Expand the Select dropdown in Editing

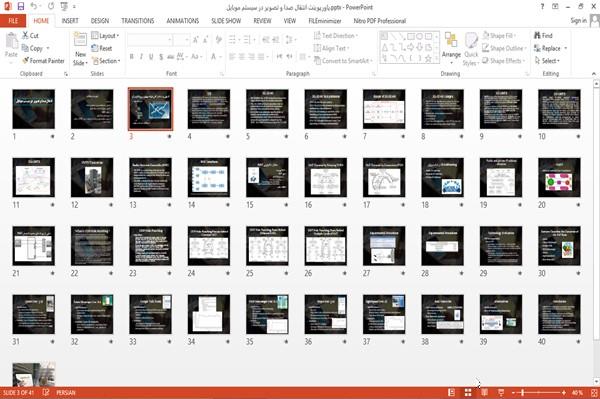[547, 61]
